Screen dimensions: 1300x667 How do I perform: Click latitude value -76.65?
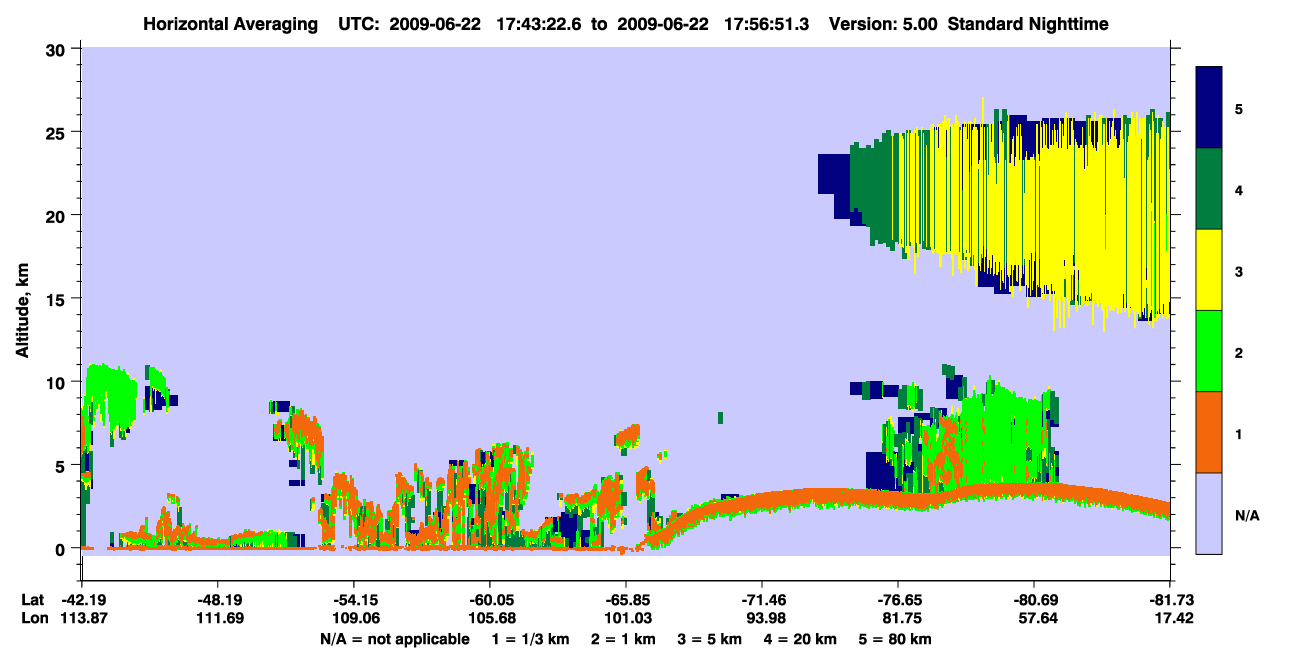click(x=898, y=601)
